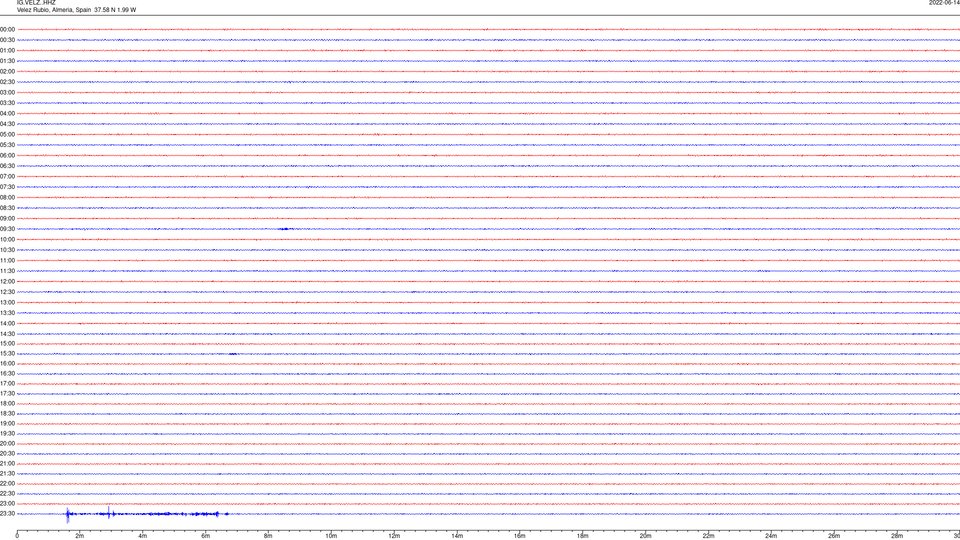This screenshot has width=960, height=540.
Task: Click the 6m tick label on time axis
Action: [x=206, y=536]
